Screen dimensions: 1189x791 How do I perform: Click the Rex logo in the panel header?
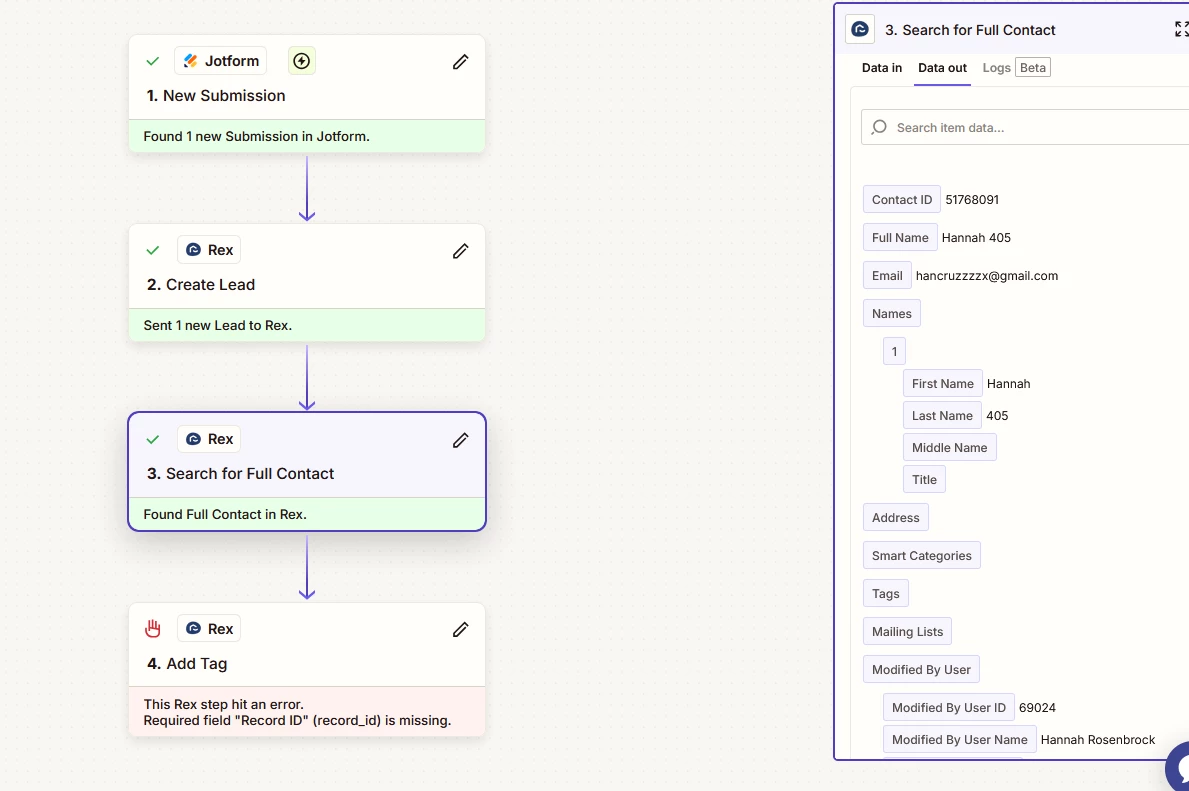860,30
